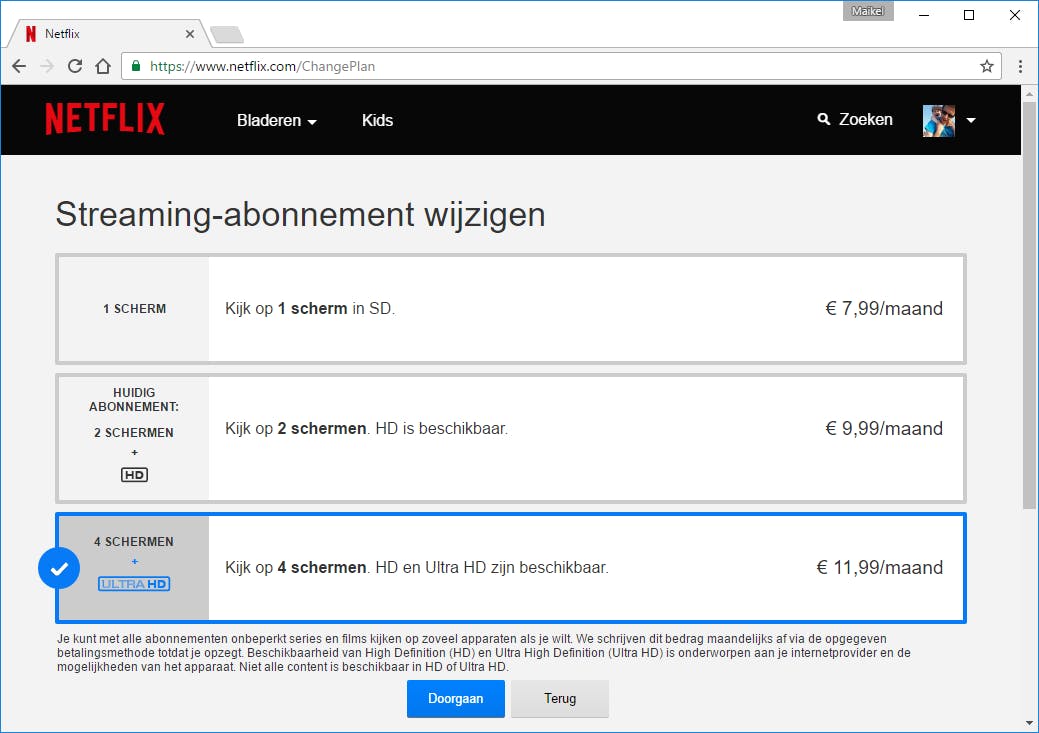Image resolution: width=1039 pixels, height=733 pixels.
Task: Click the Terug button
Action: [560, 699]
